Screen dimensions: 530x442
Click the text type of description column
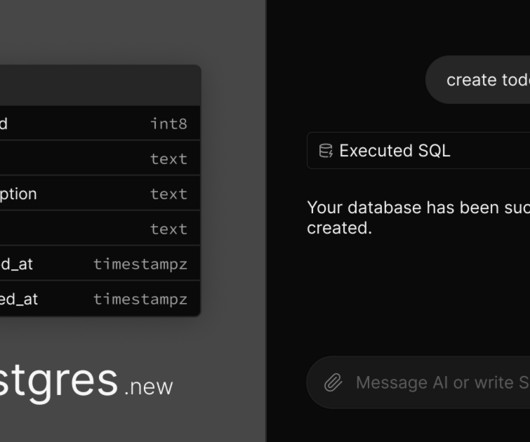(x=169, y=194)
